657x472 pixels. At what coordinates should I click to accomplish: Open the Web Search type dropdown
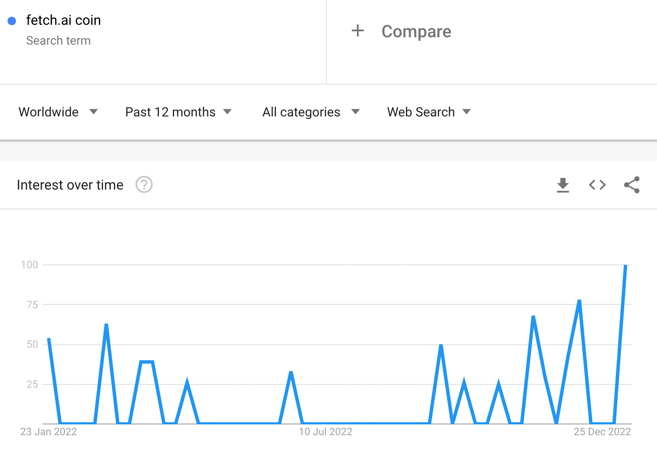(x=429, y=112)
